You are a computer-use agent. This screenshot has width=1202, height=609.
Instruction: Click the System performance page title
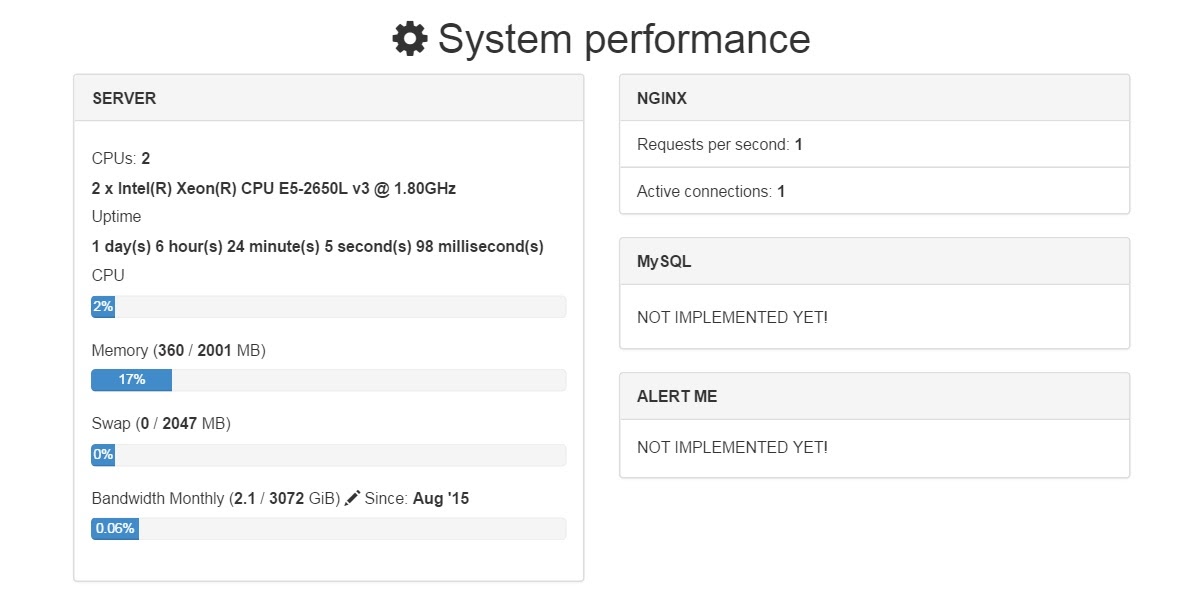(x=623, y=39)
